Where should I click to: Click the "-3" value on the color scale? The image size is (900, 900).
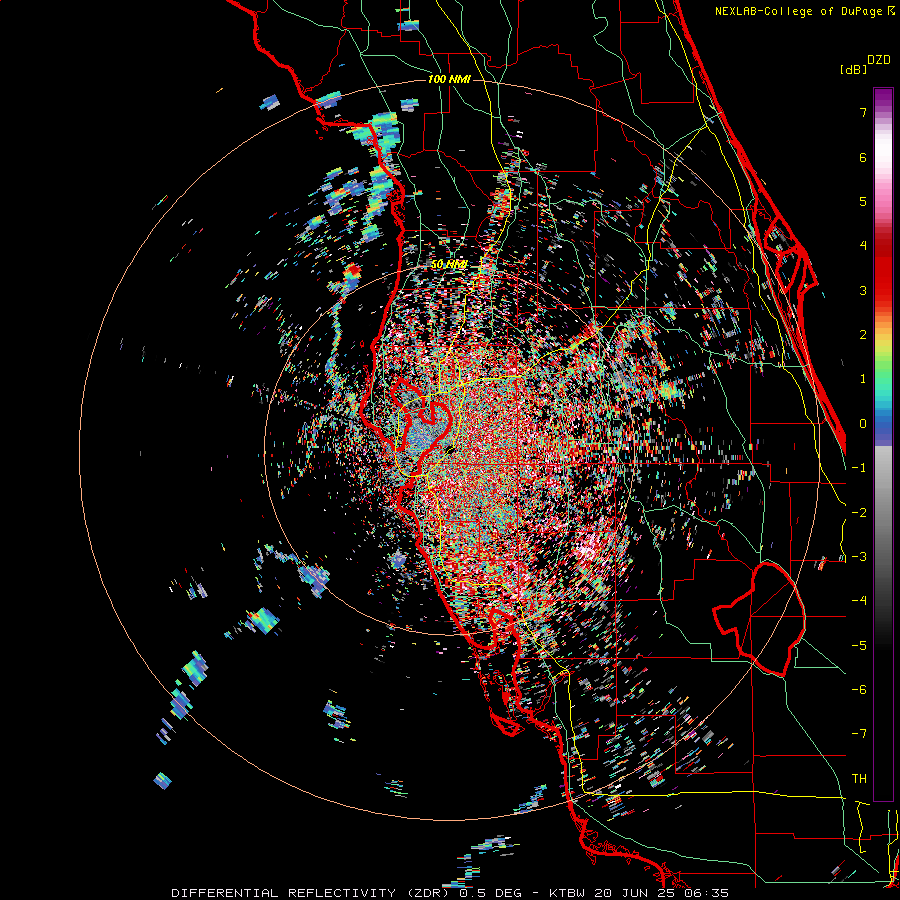pos(859,557)
